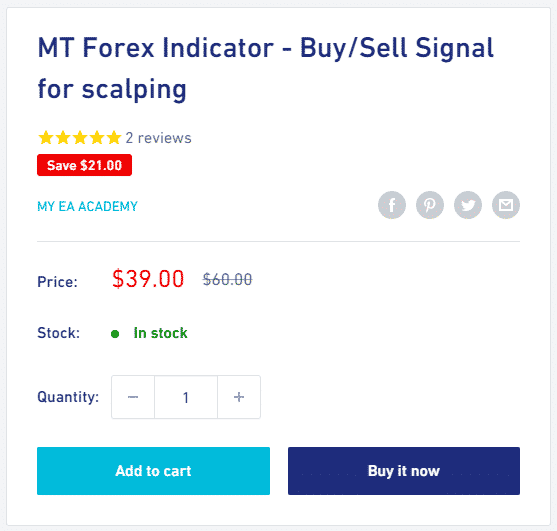
Task: Open MY EA ACADEMY vendor link
Action: click(x=87, y=206)
